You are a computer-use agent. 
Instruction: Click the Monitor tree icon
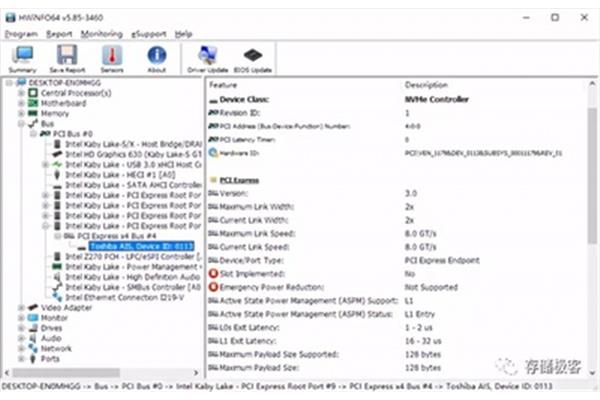33,318
